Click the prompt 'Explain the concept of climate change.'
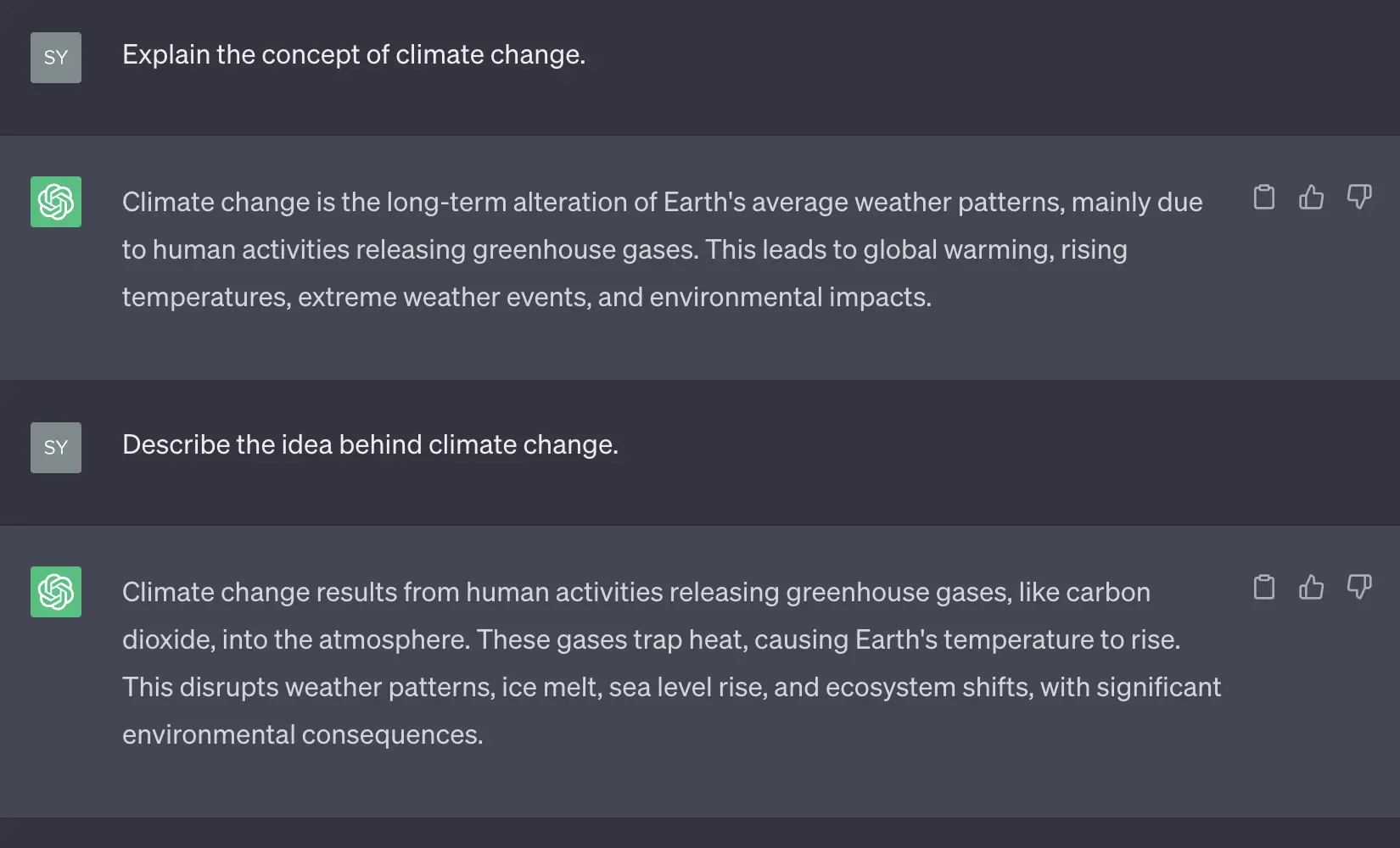This screenshot has width=1400, height=848. [354, 54]
